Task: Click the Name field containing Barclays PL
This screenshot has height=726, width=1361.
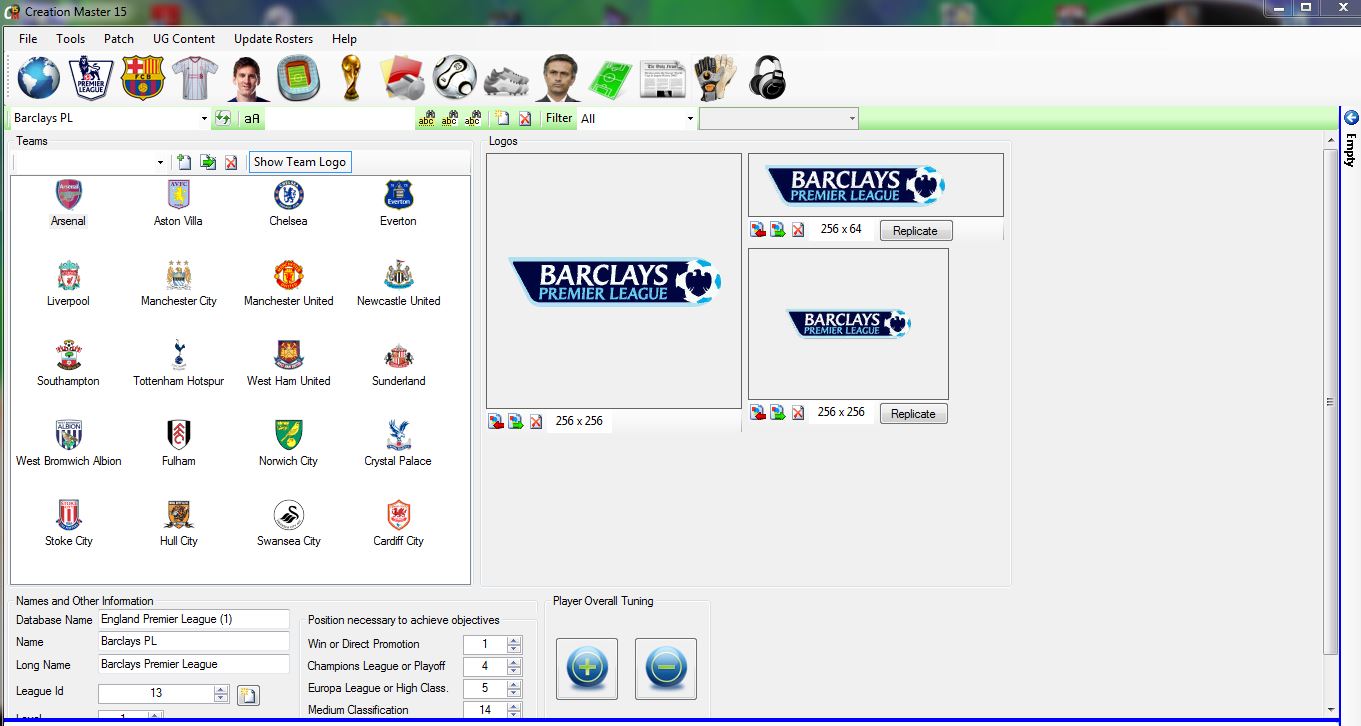Action: click(x=194, y=642)
